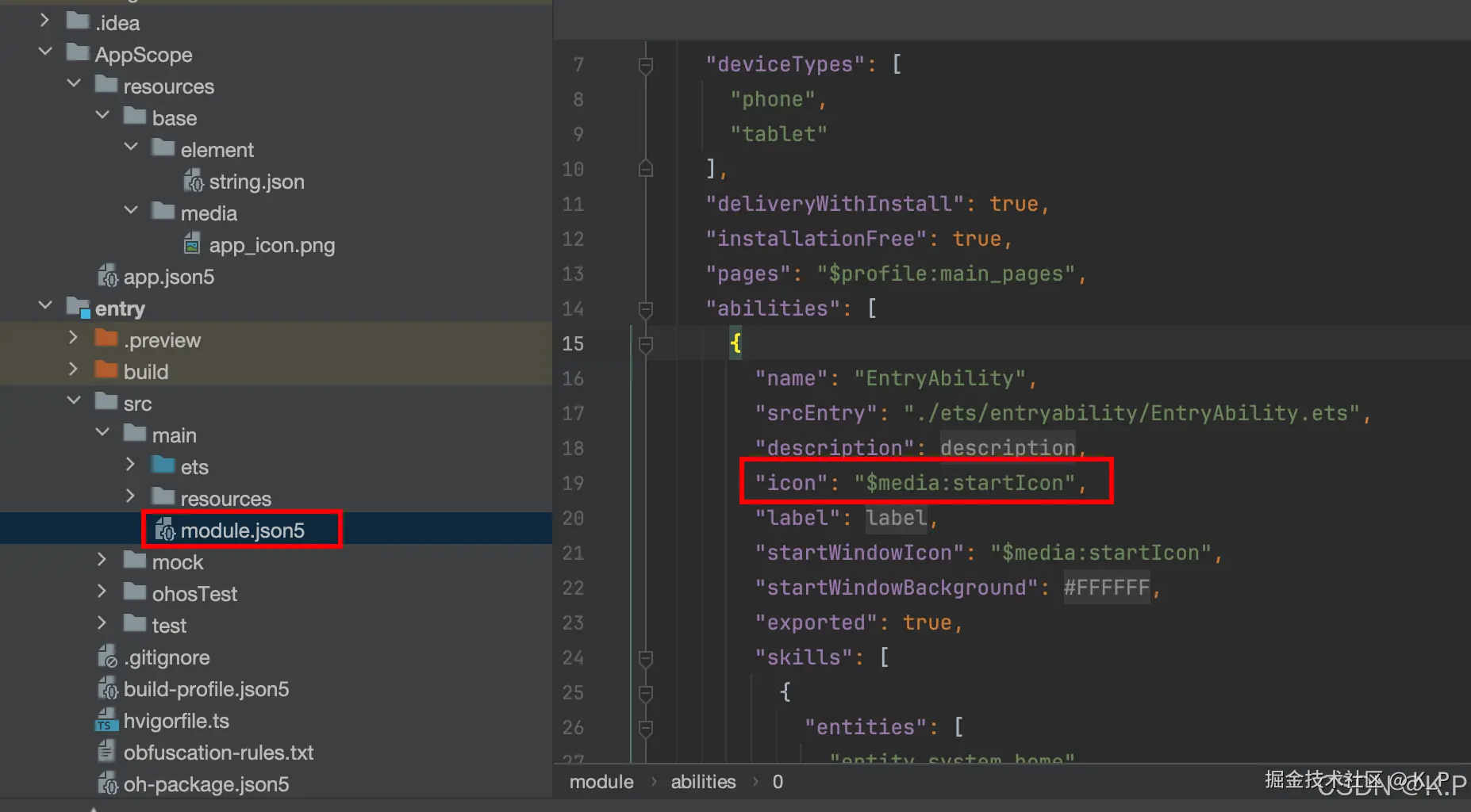Image resolution: width=1471 pixels, height=812 pixels.
Task: Click the obfuscation-rules.txt file icon
Action: tap(106, 751)
